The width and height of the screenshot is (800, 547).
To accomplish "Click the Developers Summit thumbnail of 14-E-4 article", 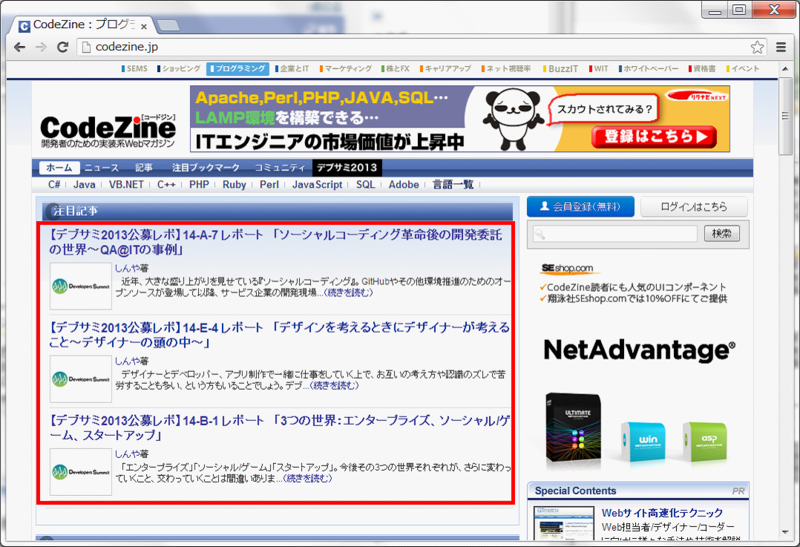I will click(81, 379).
